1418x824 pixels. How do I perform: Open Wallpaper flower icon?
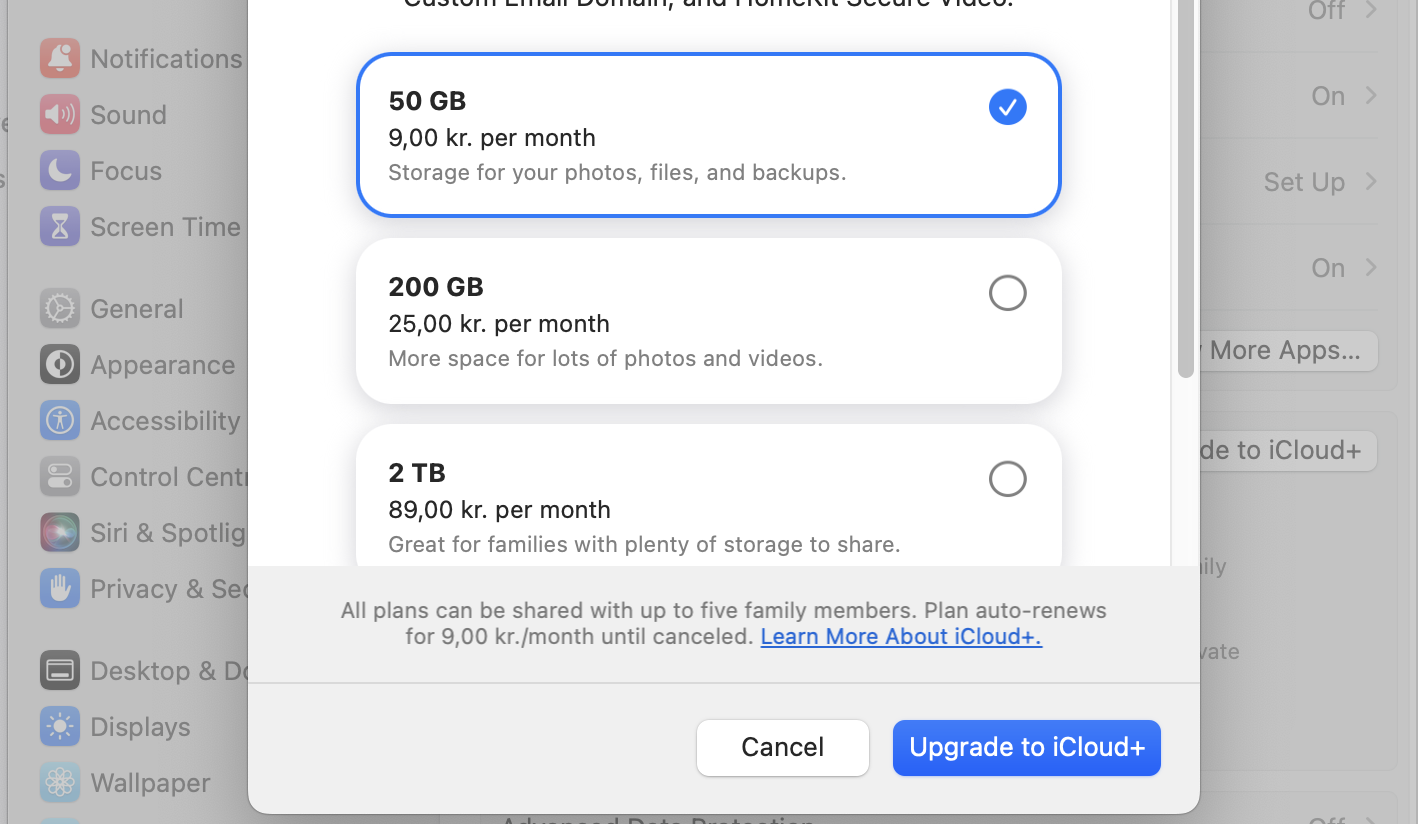point(60,783)
